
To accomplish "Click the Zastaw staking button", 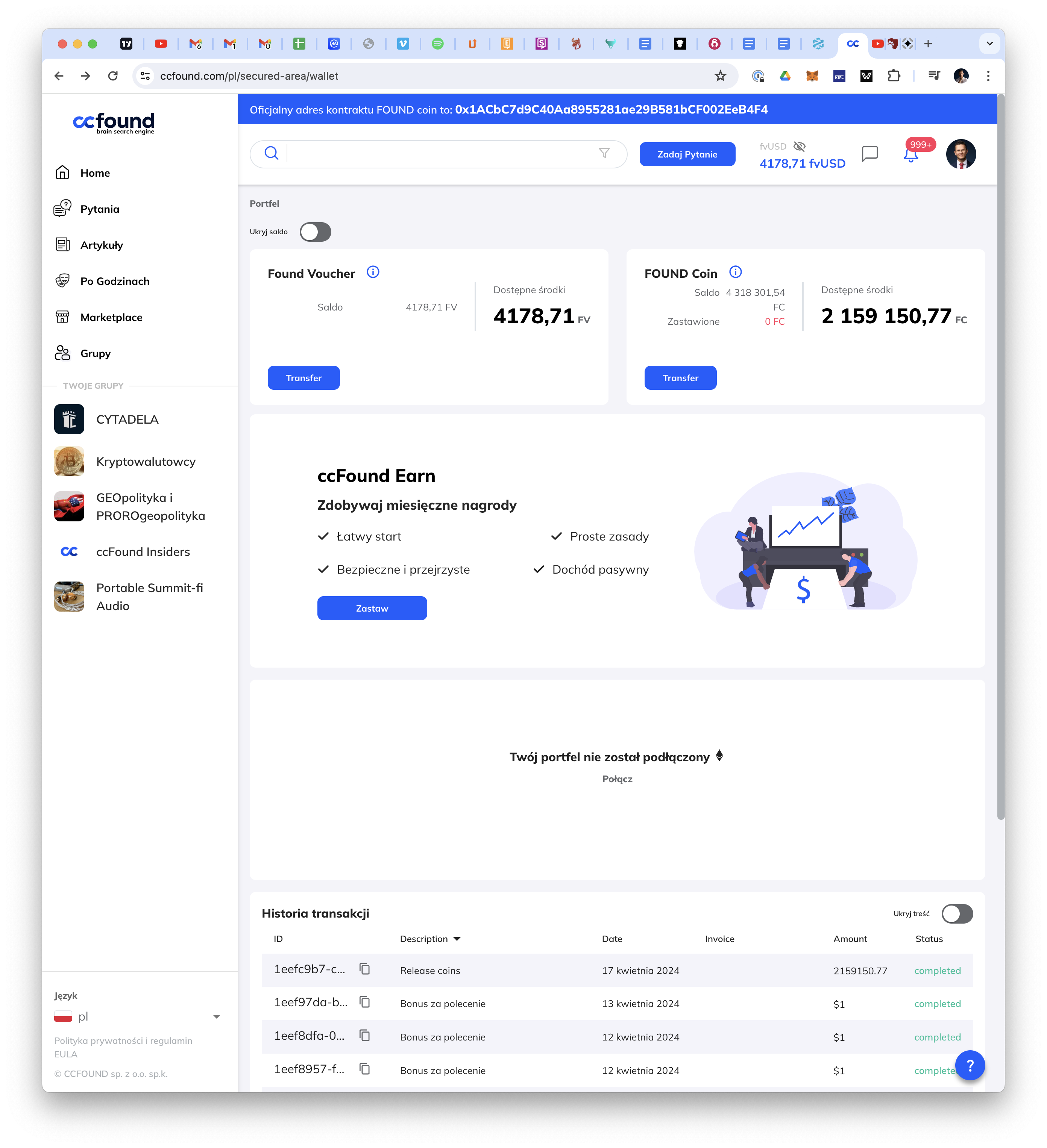I will pos(371,608).
